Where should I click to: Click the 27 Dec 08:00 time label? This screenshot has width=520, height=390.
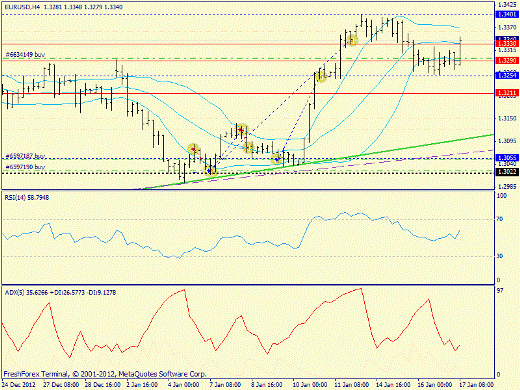[61, 385]
